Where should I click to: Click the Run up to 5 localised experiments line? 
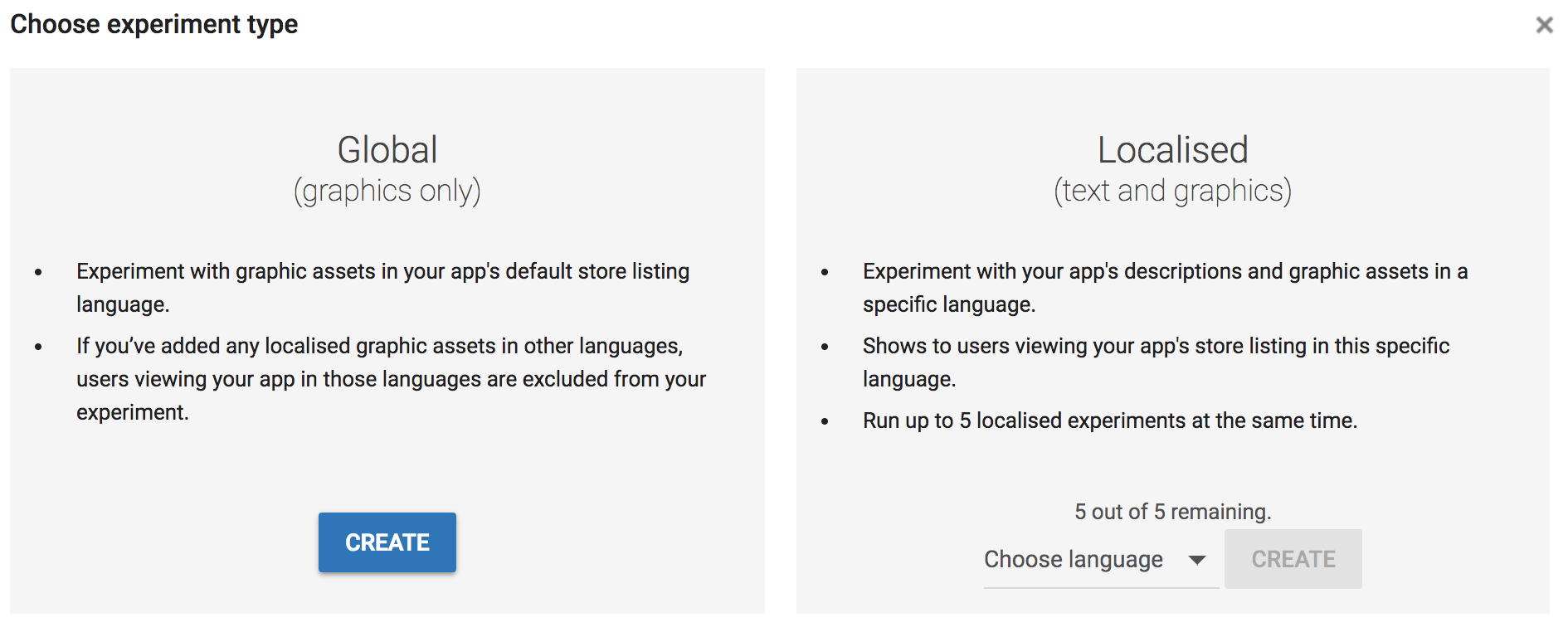[x=1110, y=420]
